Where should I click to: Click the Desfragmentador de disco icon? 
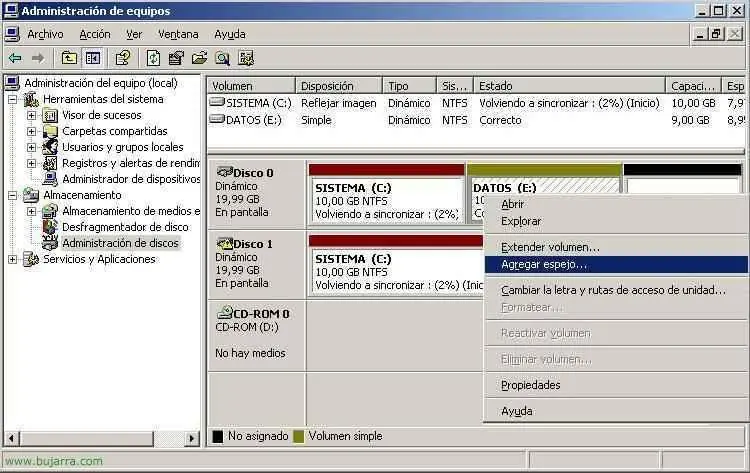point(50,227)
